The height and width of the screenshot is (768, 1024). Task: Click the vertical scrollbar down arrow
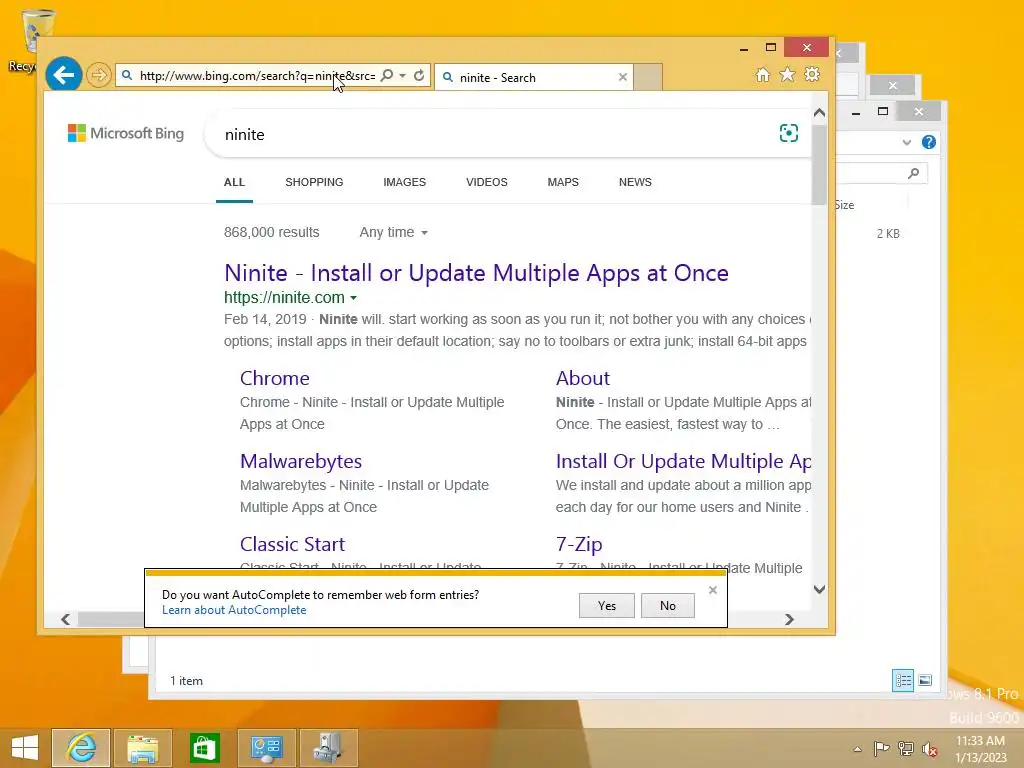pyautogui.click(x=820, y=589)
